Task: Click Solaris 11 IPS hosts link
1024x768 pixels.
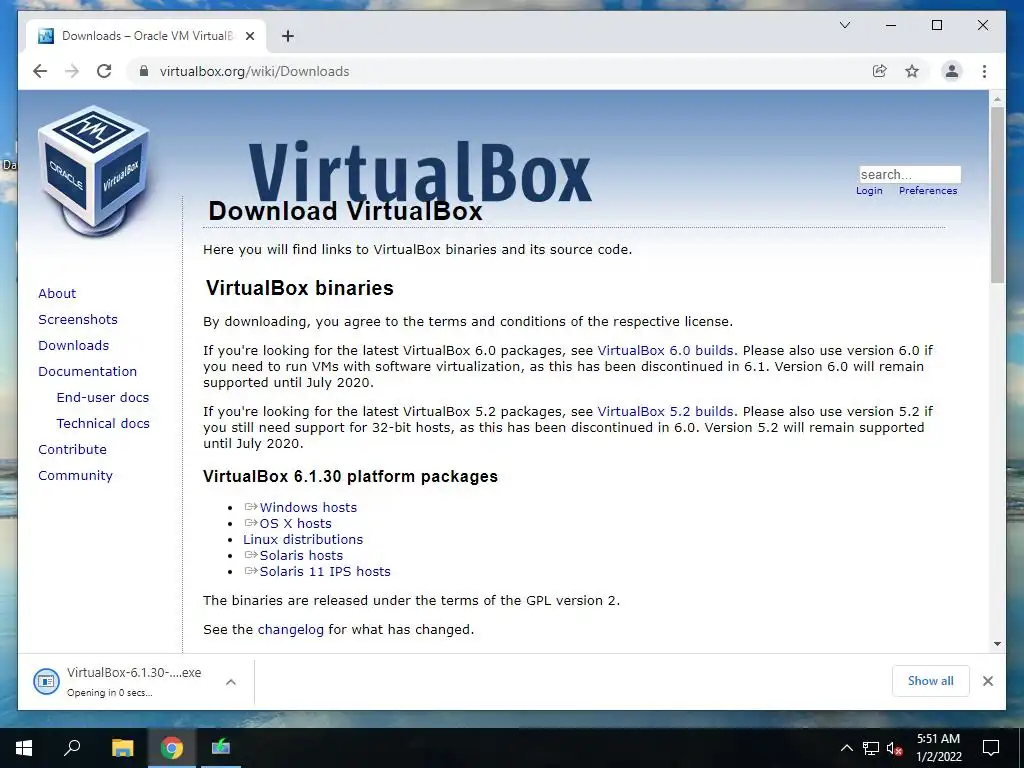Action: pos(325,571)
